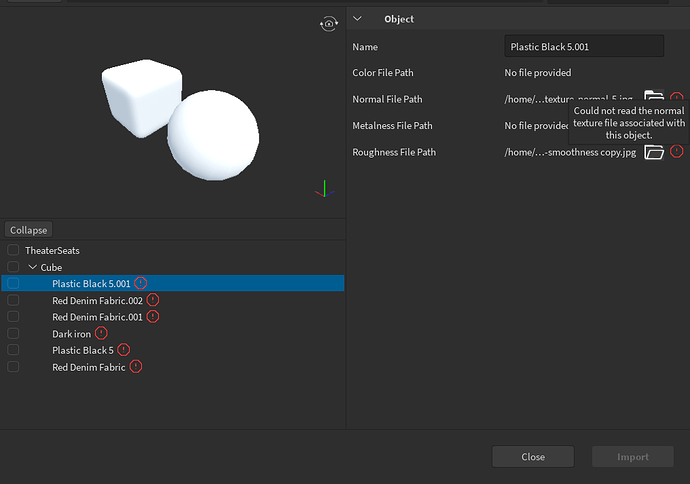This screenshot has height=484, width=690.
Task: Select Red Denim Fabric.002 in the tree
Action: (98, 300)
